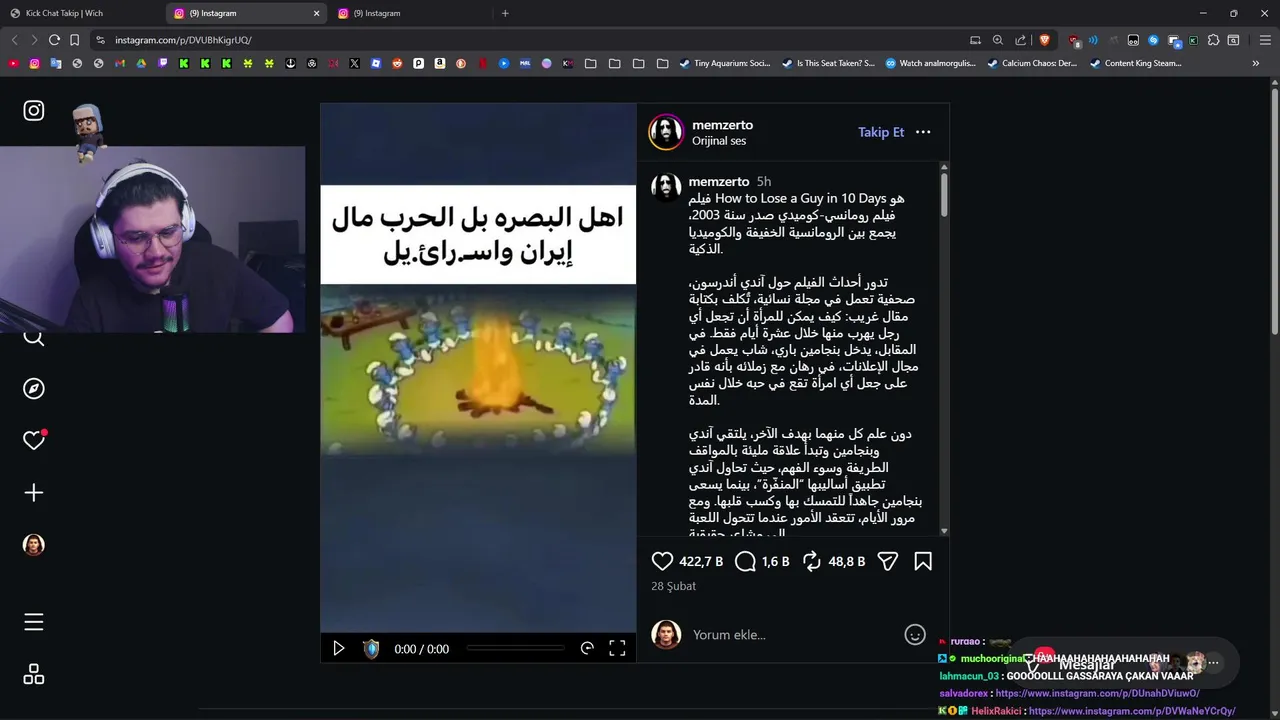
Task: Open Instagram search from sidebar magnifier
Action: coord(34,337)
